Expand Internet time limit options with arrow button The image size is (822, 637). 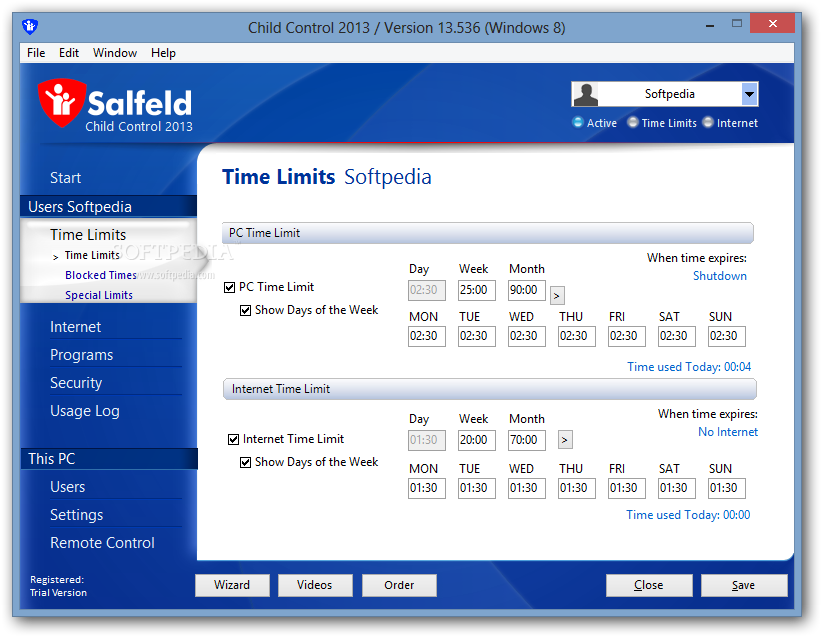pos(565,440)
